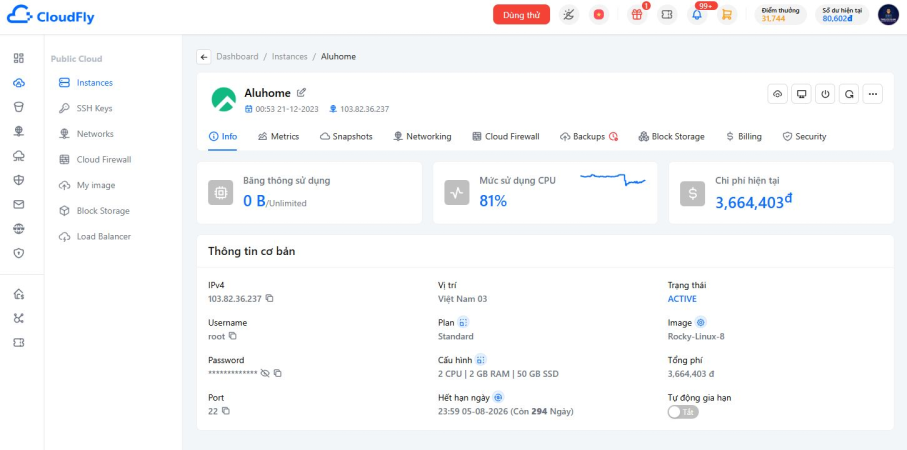
Task: Open the three-dots more actions menu
Action: (873, 94)
